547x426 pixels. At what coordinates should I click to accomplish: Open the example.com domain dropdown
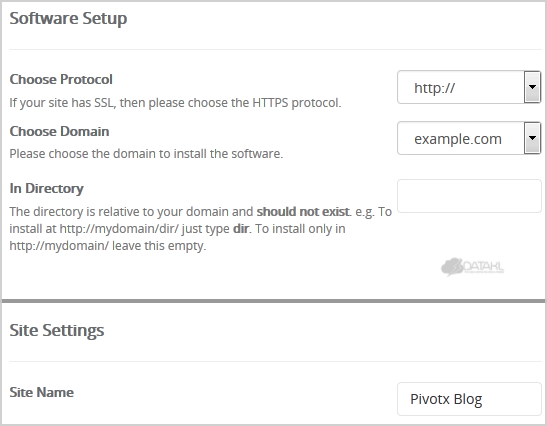[x=469, y=138]
